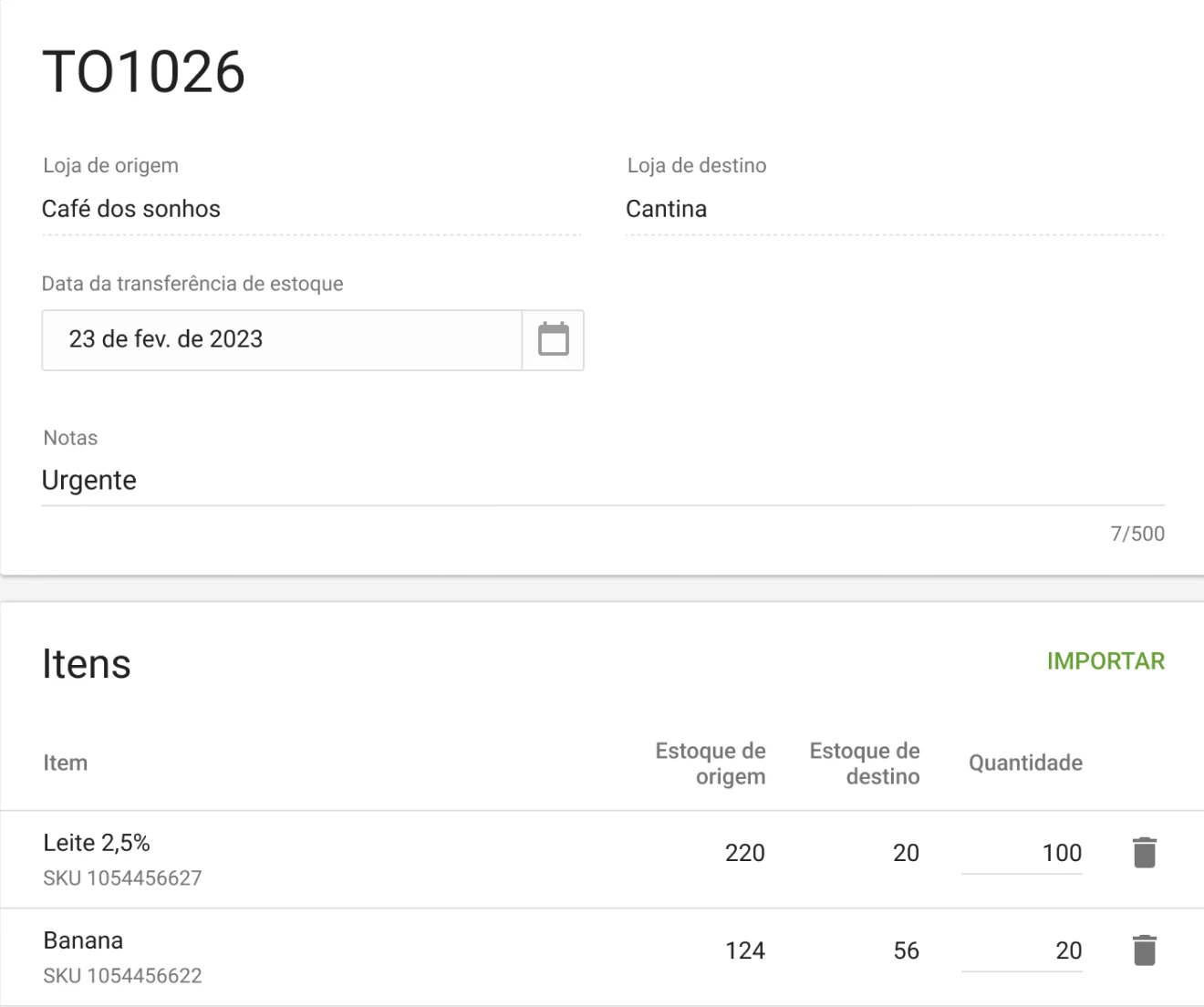The height and width of the screenshot is (1007, 1204).
Task: Open the Loja de destino dropdown
Action: (894, 209)
